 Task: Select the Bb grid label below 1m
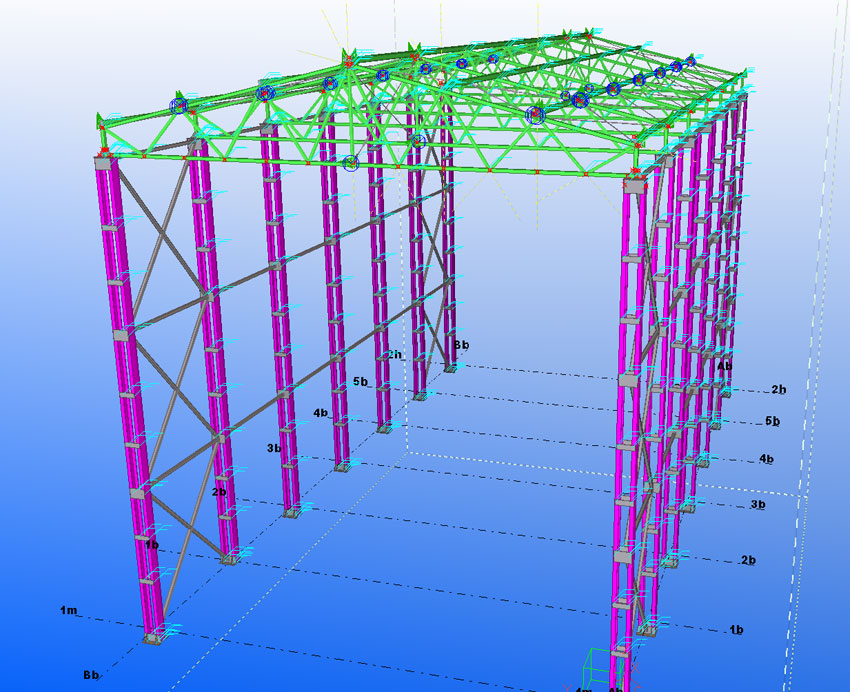click(91, 676)
